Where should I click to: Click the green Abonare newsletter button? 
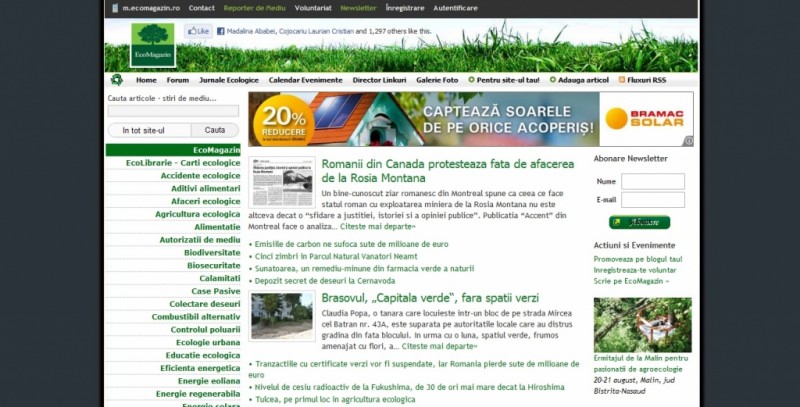coord(639,222)
